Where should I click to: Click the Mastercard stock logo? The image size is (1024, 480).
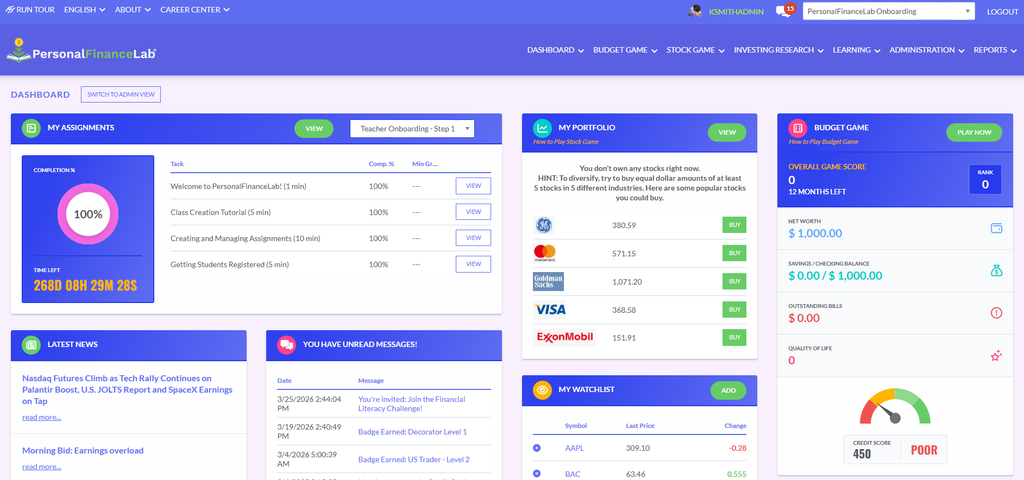544,253
